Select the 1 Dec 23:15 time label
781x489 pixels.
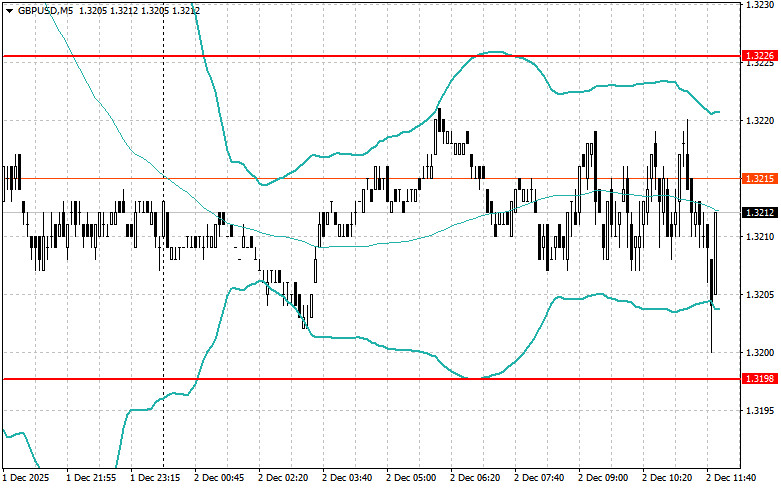[x=155, y=478]
